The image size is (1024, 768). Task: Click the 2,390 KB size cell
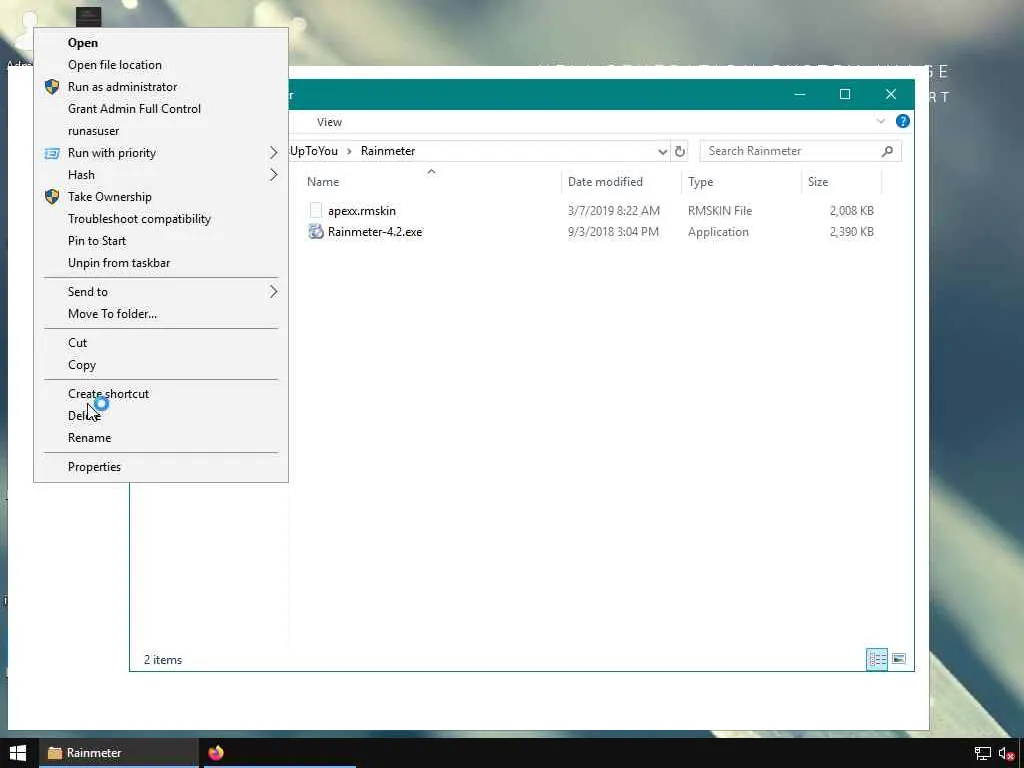(x=851, y=232)
